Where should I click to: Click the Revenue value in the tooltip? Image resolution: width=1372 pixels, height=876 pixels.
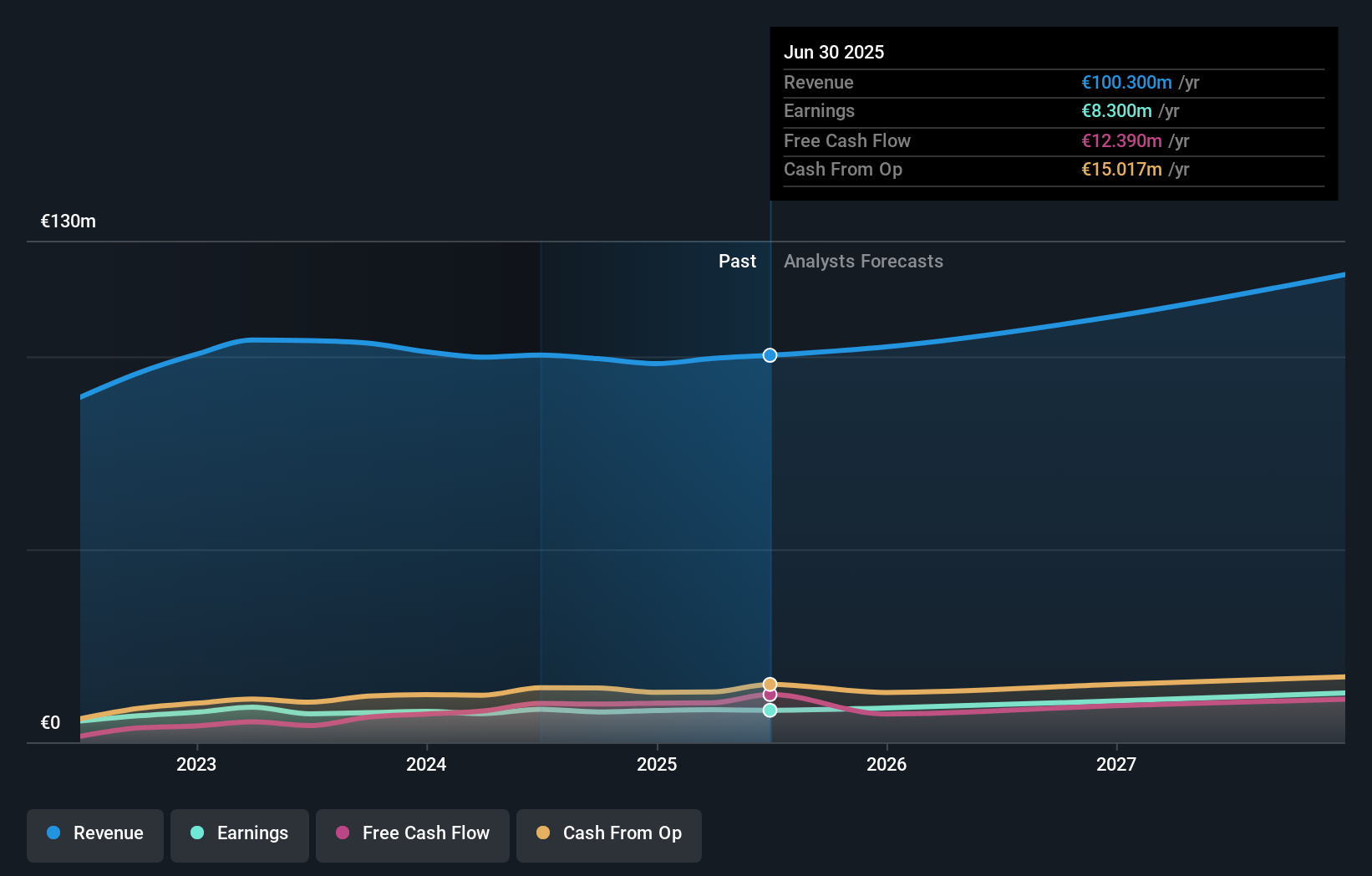(x=1125, y=83)
